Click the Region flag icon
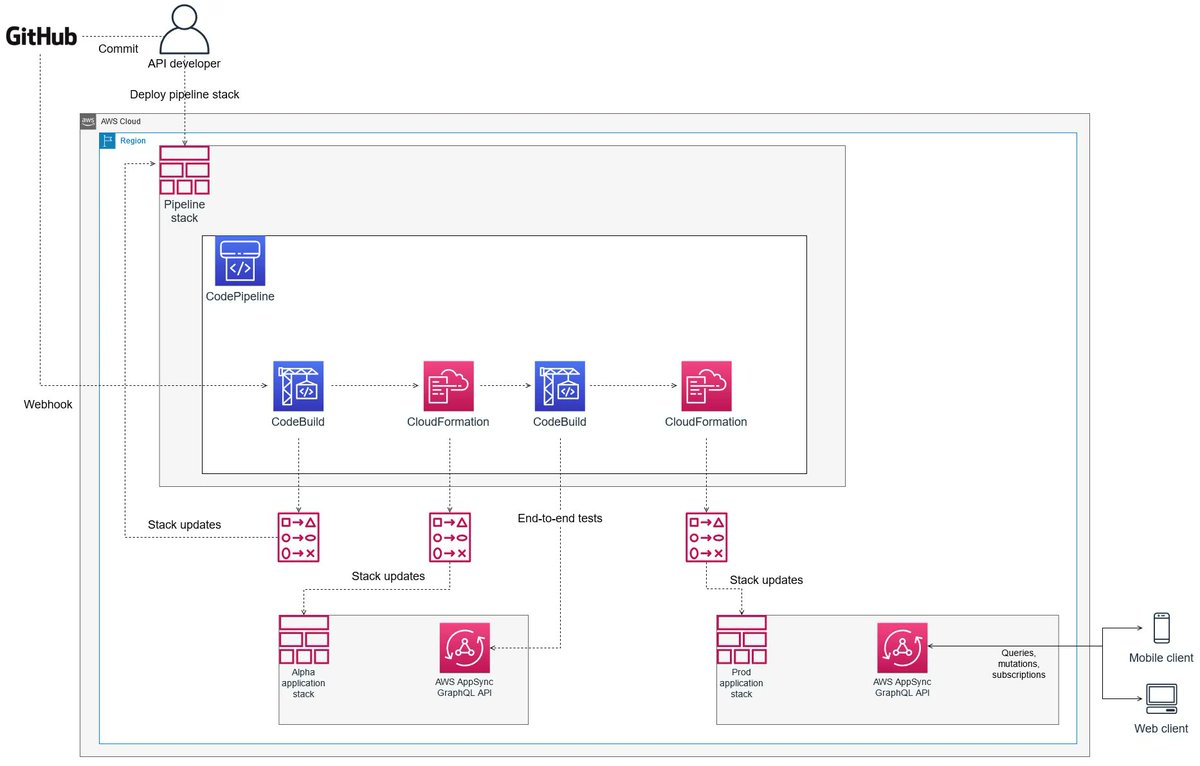1200x766 pixels. [107, 141]
